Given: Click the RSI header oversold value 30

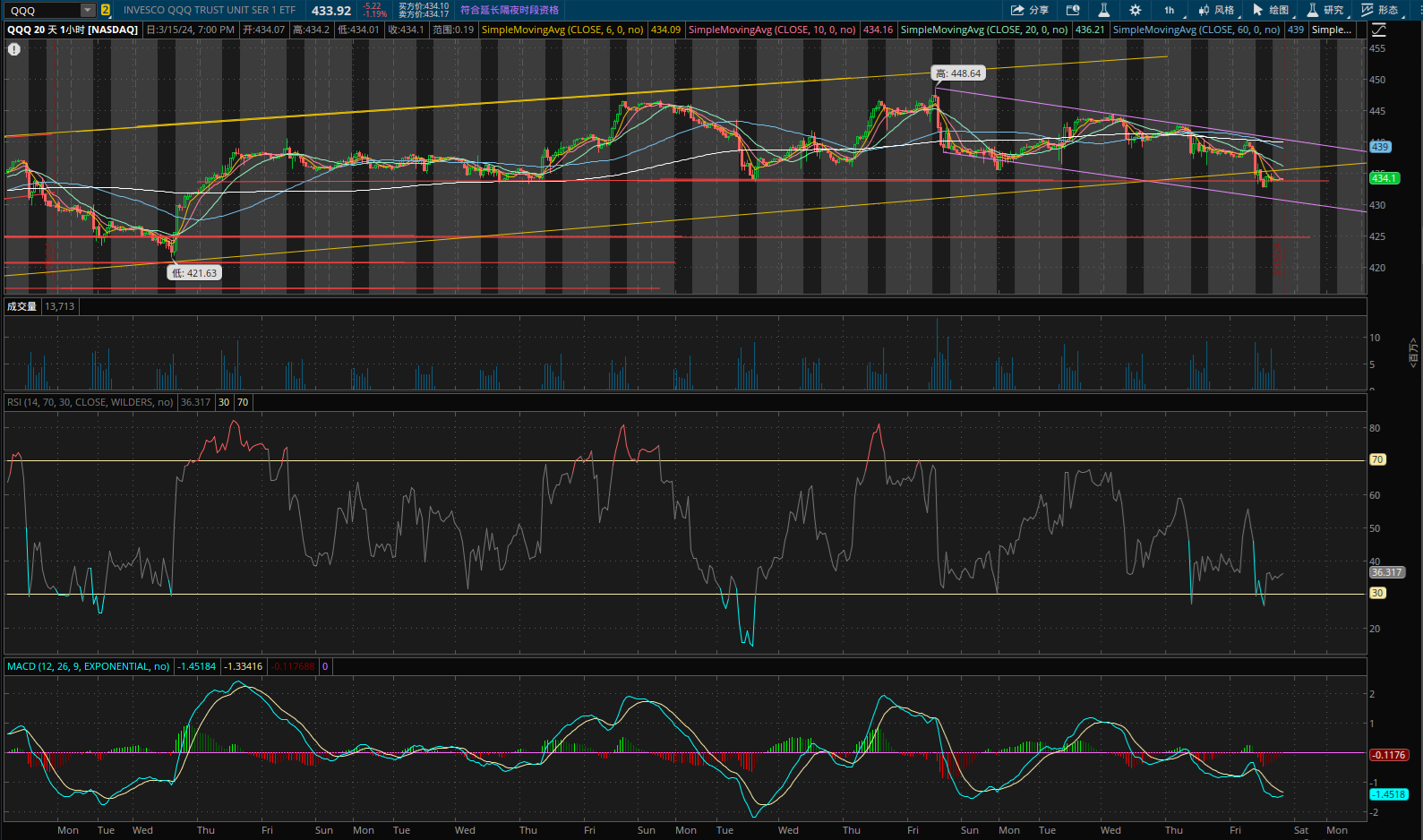Looking at the screenshot, I should 224,402.
